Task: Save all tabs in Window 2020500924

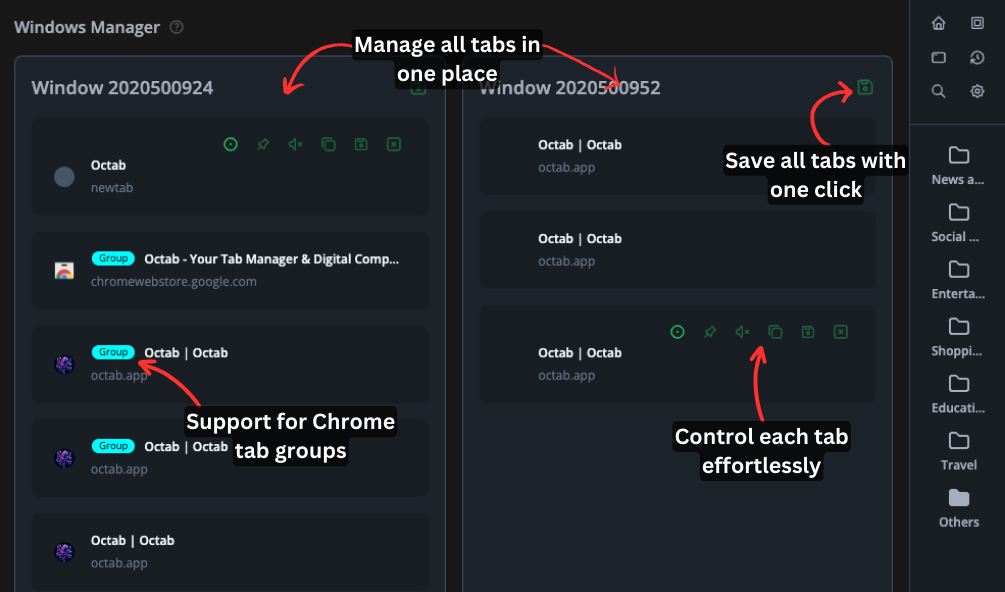Action: pyautogui.click(x=418, y=88)
